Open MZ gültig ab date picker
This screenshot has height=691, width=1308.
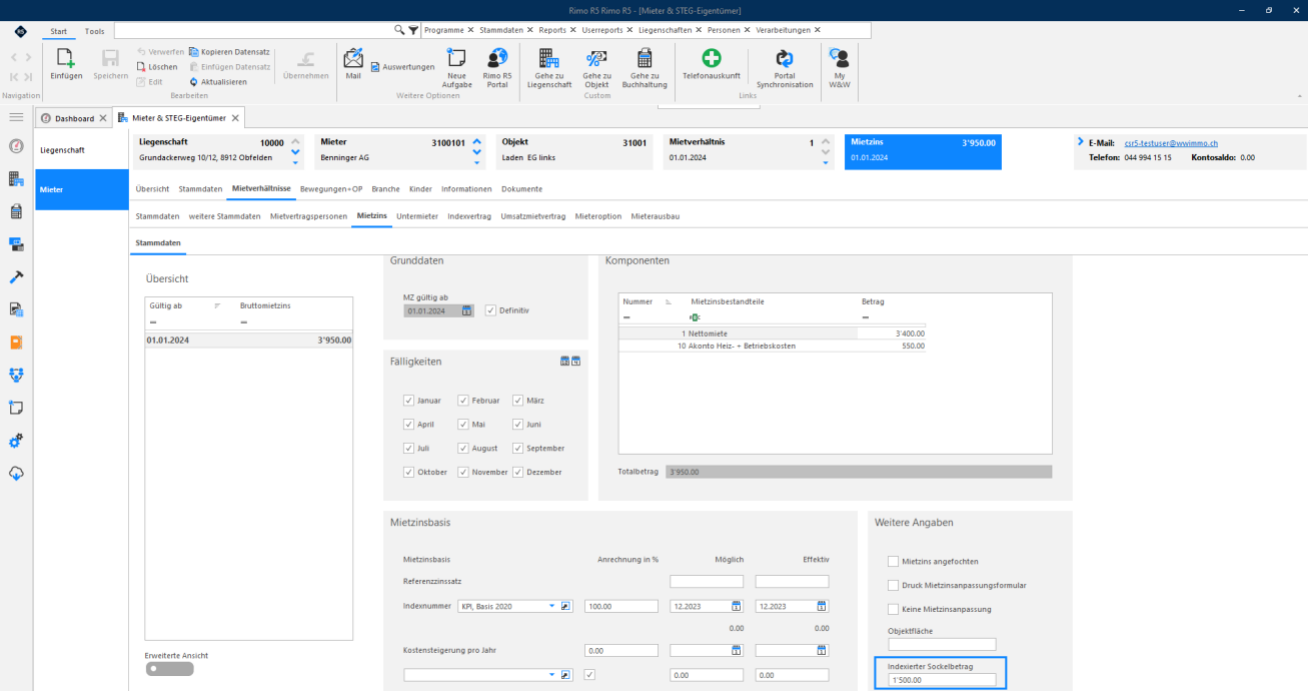(467, 311)
